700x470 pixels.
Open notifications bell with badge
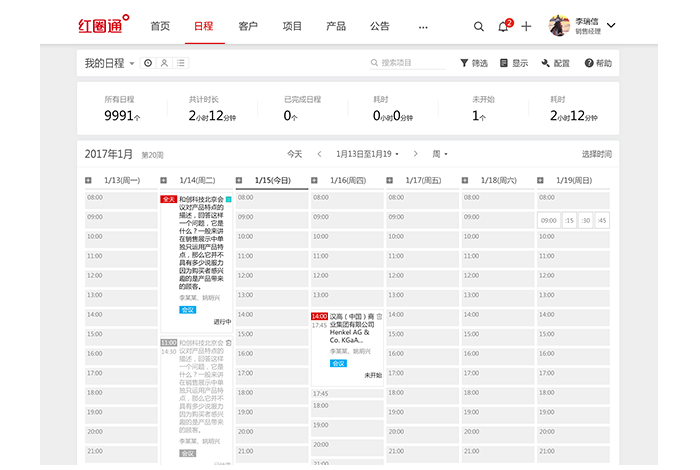pyautogui.click(x=503, y=26)
